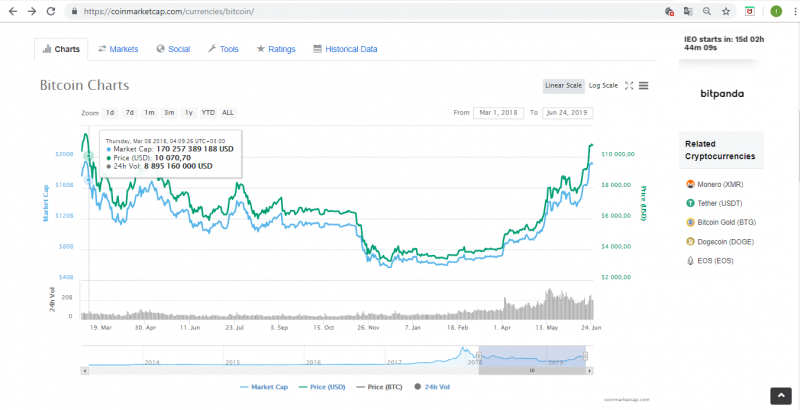Open the Monero (XMR) link
Viewport: 800px width, 410px height.
click(x=720, y=184)
